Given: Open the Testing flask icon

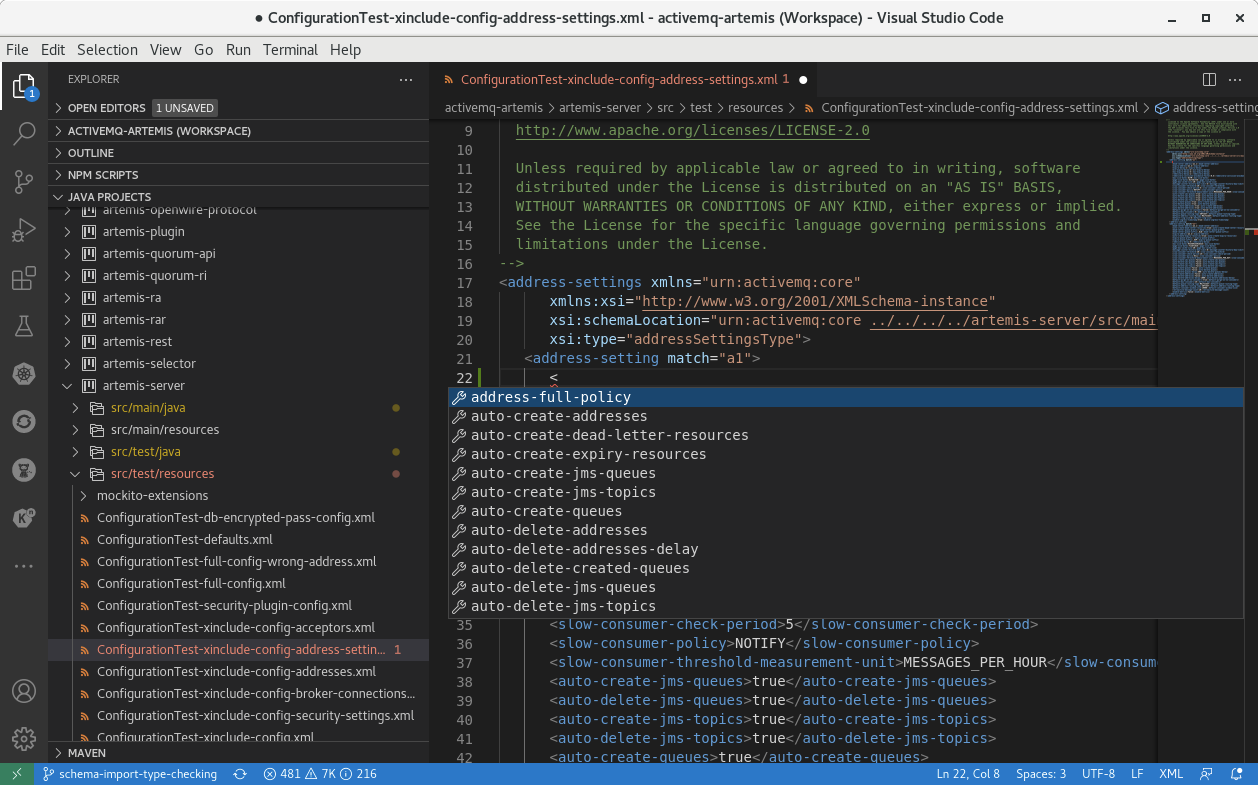Looking at the screenshot, I should pos(24,326).
